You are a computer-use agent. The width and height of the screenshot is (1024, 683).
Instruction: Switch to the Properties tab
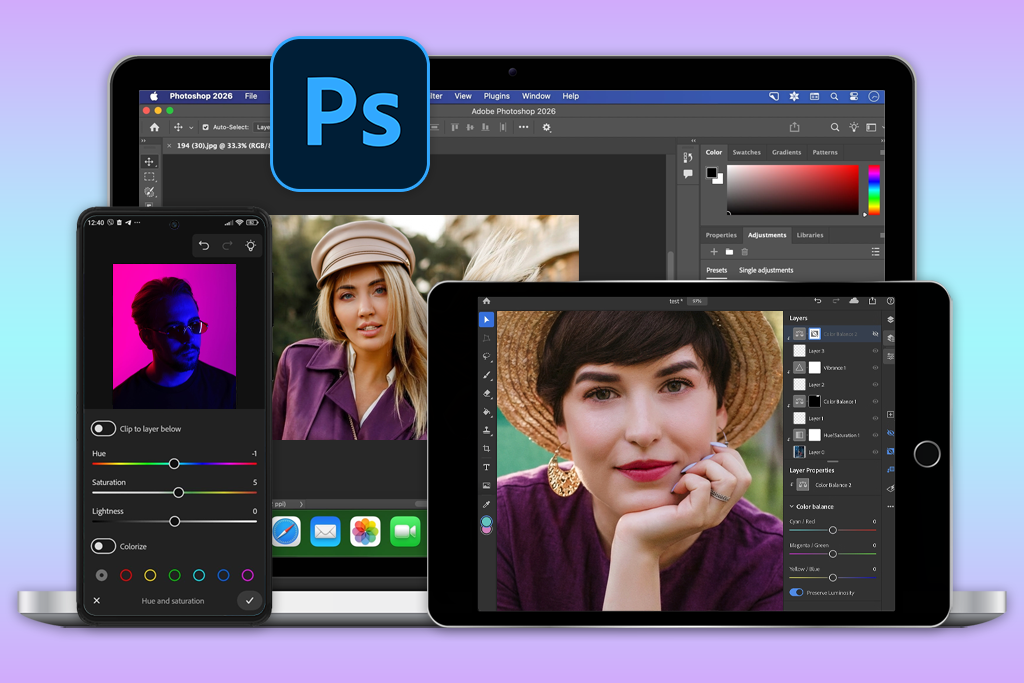coord(721,235)
